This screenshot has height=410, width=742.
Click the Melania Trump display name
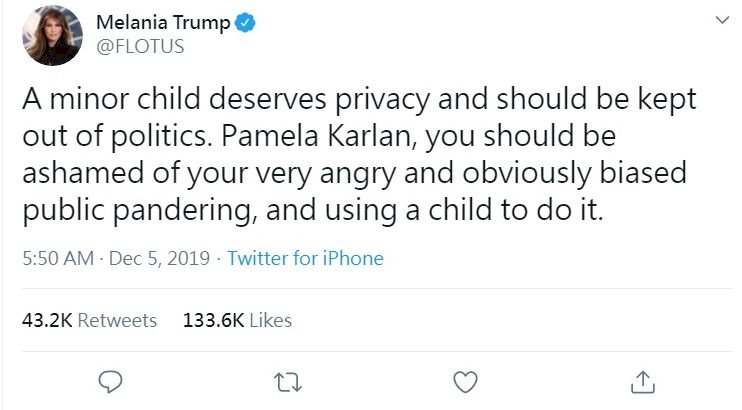pos(163,22)
